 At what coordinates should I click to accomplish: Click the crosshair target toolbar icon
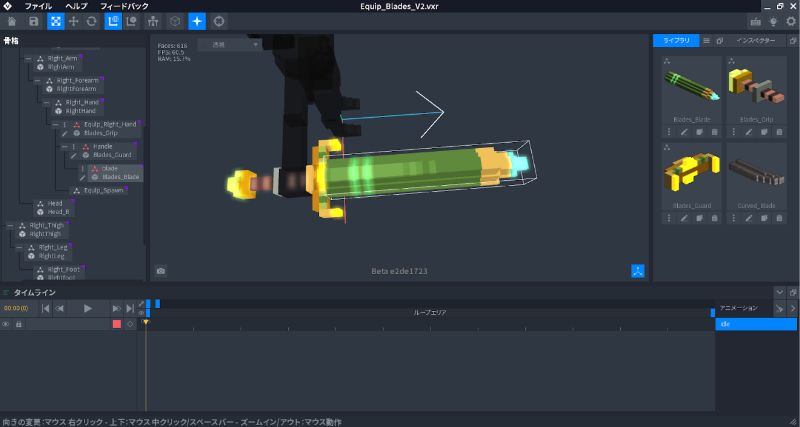point(219,21)
